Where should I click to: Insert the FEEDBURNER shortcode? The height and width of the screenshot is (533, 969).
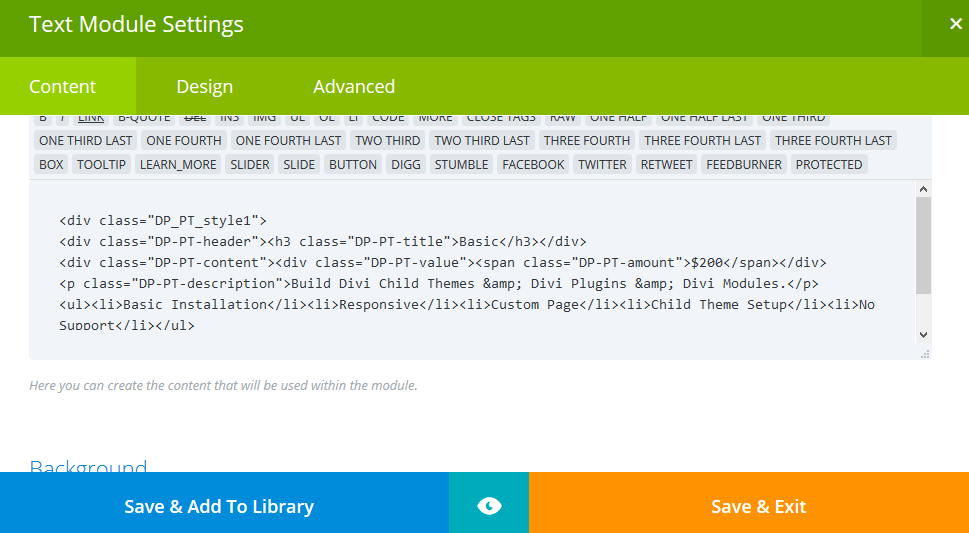click(743, 164)
